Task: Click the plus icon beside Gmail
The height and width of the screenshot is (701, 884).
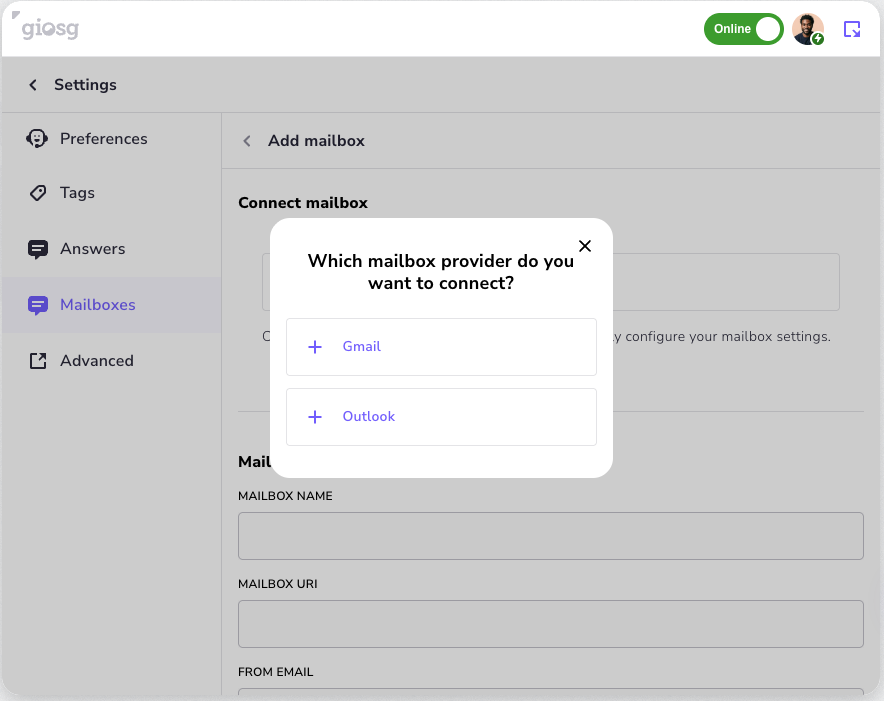Action: (315, 346)
